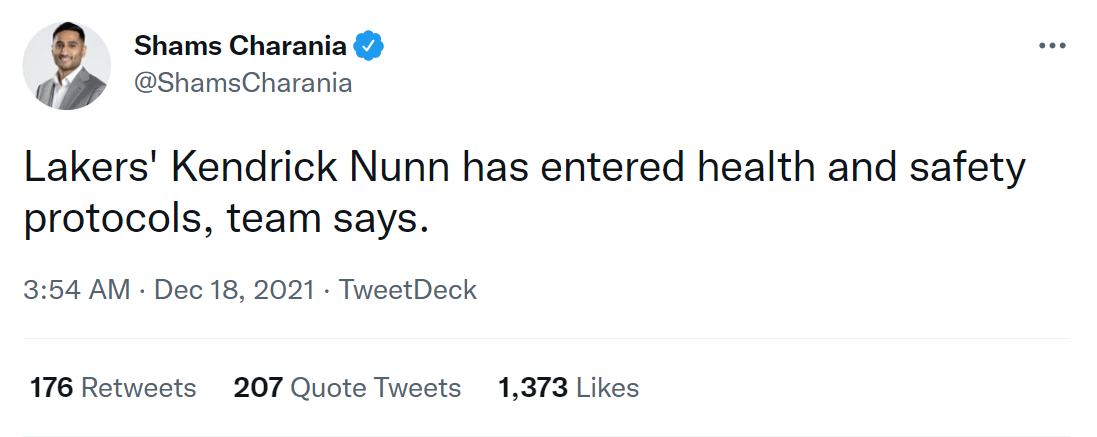Click "Kendrick Nunn" in the tweet text
Viewport: 1097px width, 437px height.
point(311,168)
